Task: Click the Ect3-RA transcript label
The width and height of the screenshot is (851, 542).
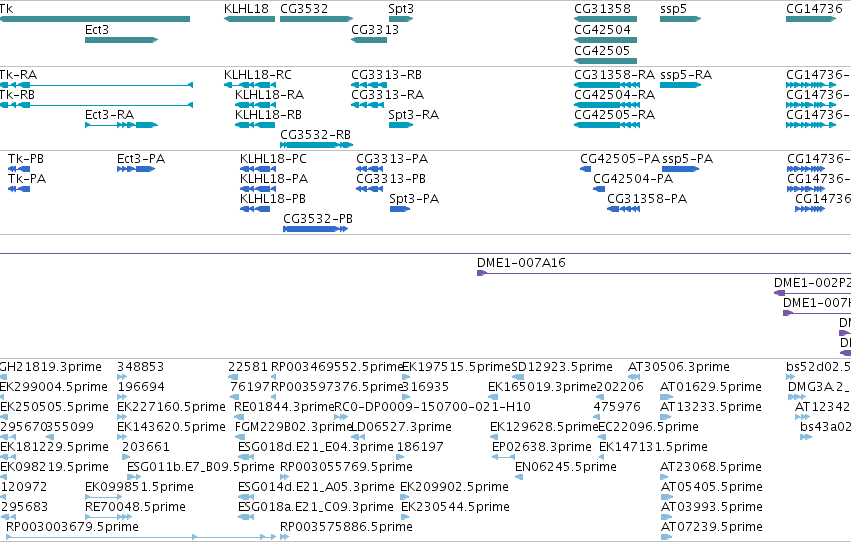Action: [110, 115]
